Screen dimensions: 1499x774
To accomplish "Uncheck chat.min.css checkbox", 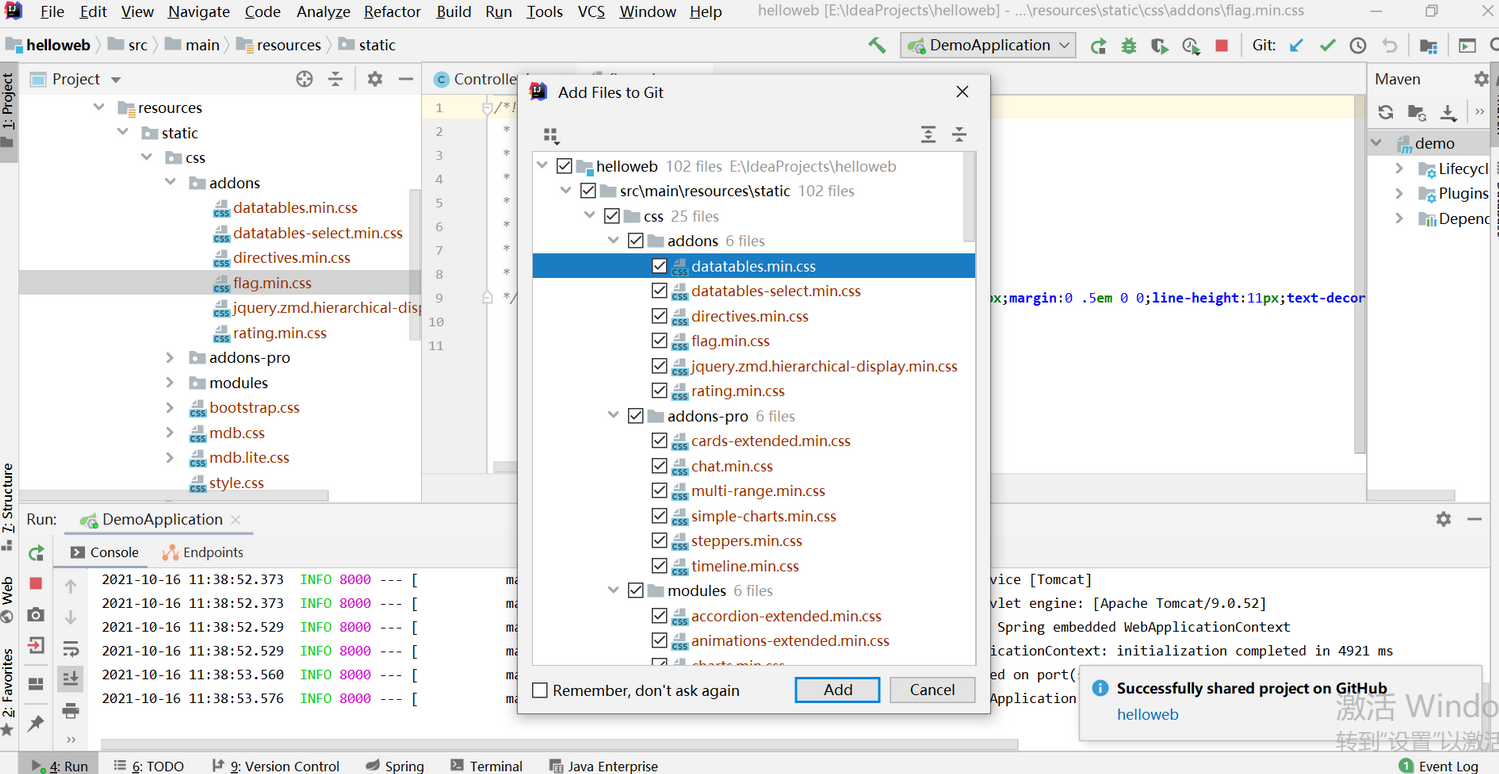I will pyautogui.click(x=659, y=466).
